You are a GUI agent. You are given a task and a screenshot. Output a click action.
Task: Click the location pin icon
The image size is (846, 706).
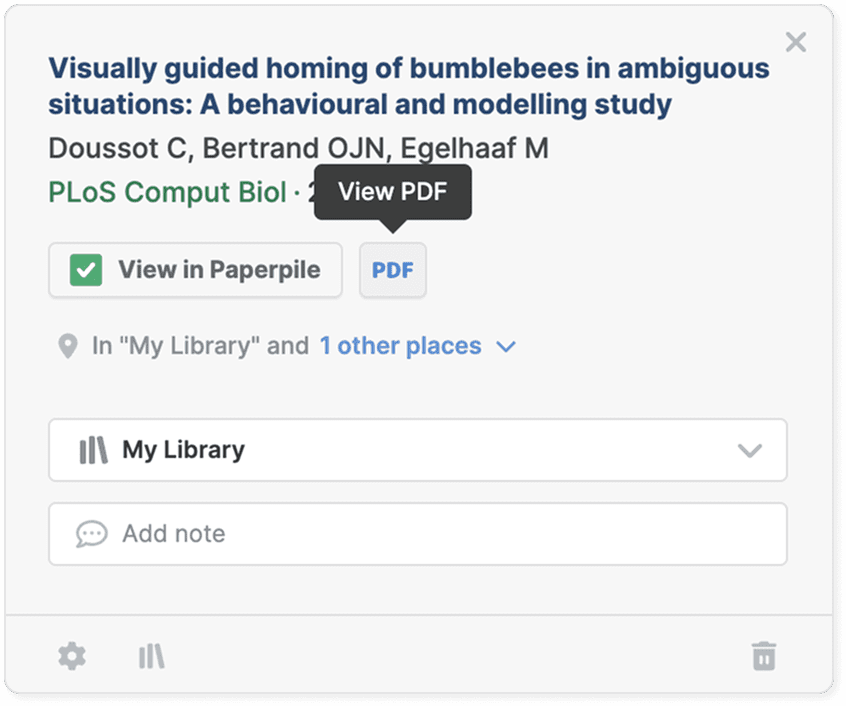pyautogui.click(x=68, y=347)
